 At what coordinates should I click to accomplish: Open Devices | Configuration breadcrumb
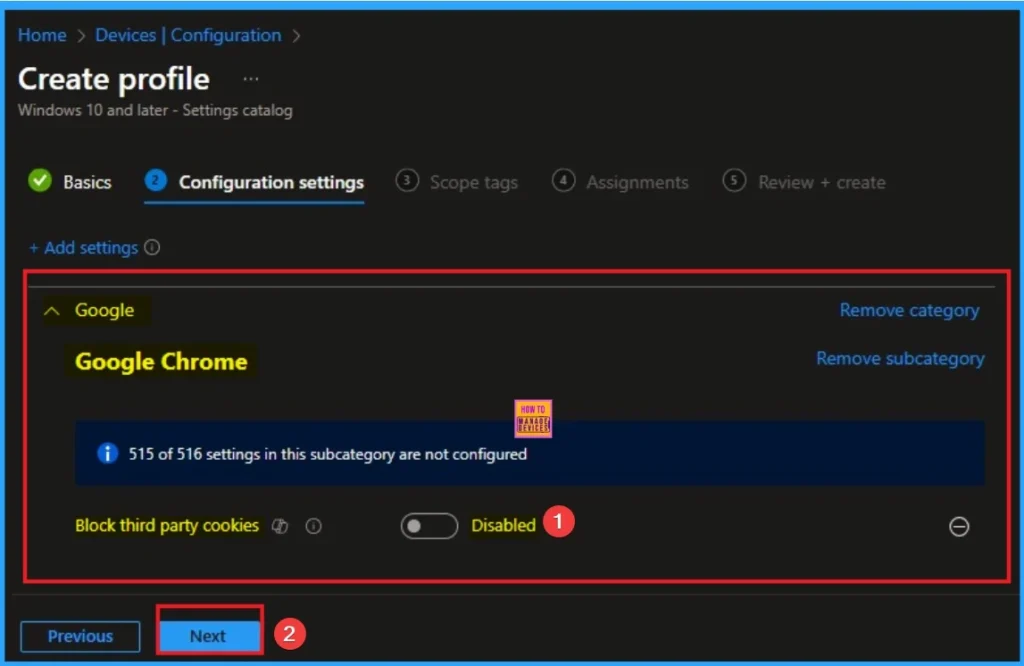click(188, 35)
